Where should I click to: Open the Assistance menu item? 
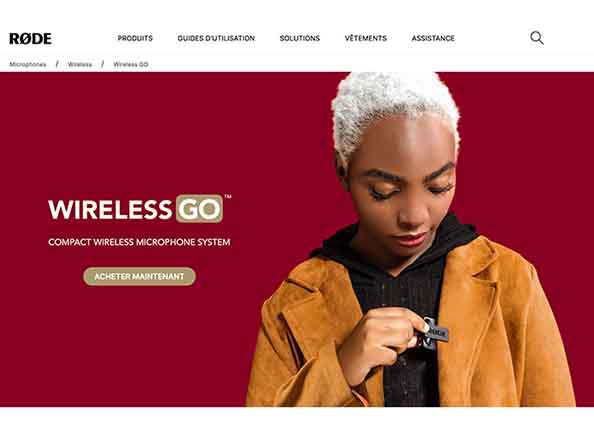coord(433,38)
